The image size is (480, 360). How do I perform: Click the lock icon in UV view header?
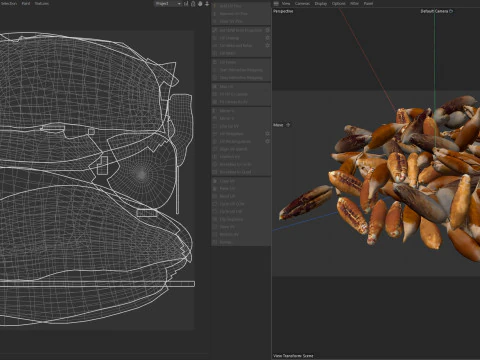pyautogui.click(x=193, y=4)
